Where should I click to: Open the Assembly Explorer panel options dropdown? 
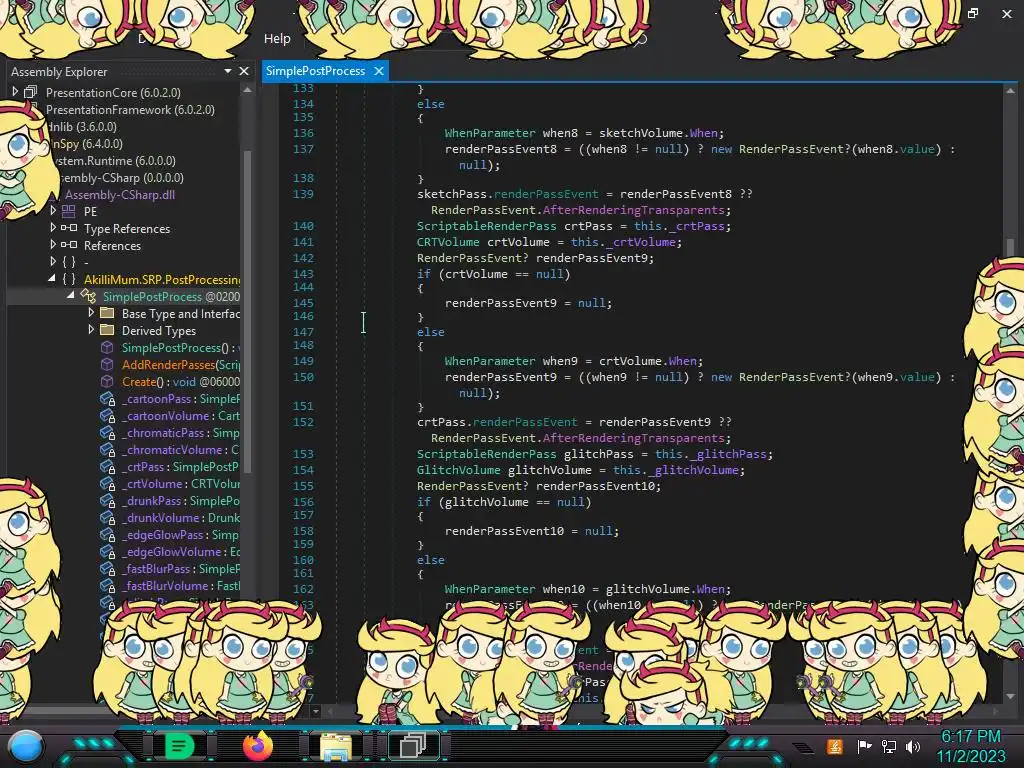pyautogui.click(x=228, y=71)
